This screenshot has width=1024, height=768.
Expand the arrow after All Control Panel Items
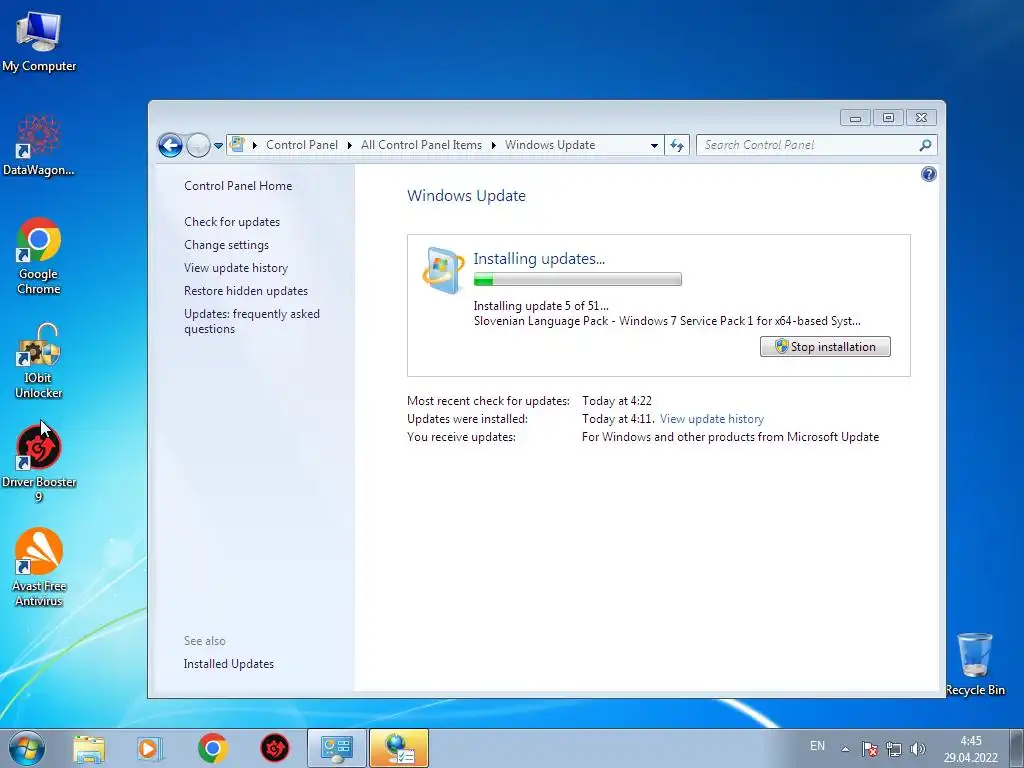click(494, 145)
